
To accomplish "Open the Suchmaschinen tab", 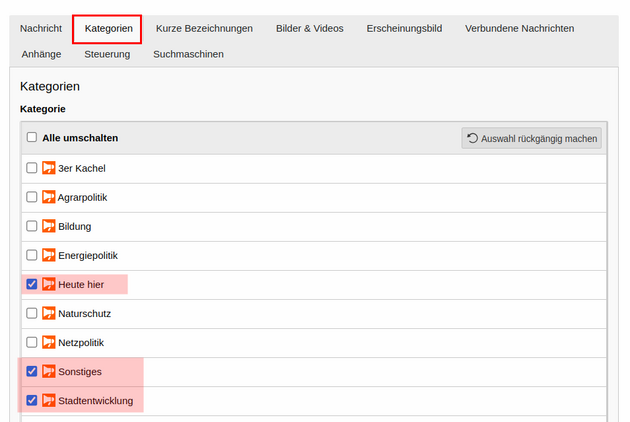I will pos(188,54).
